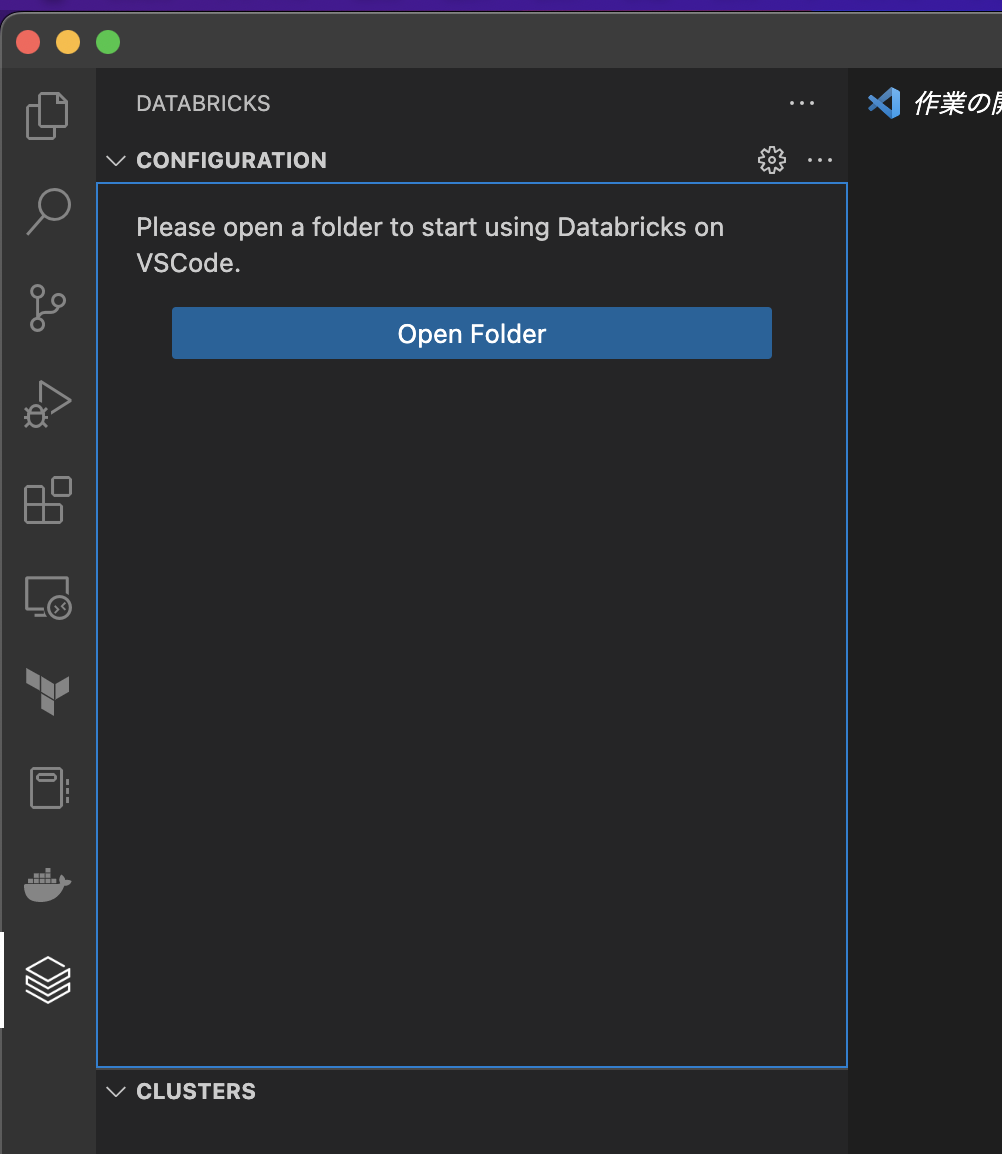Viewport: 1002px width, 1154px height.
Task: Open Source Control view
Action: click(48, 308)
